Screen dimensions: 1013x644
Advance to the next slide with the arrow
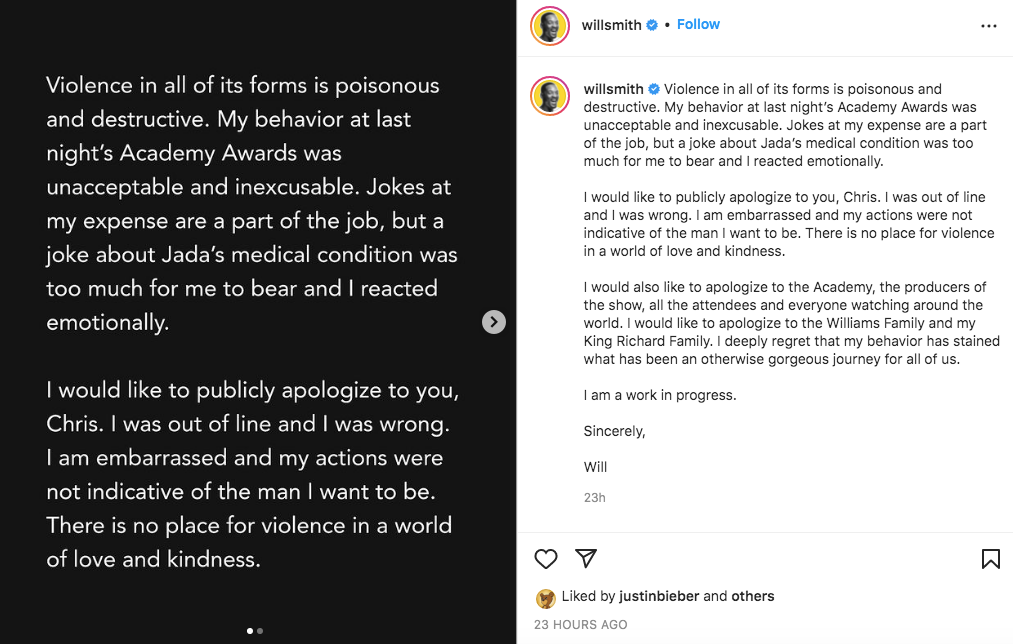pyautogui.click(x=494, y=322)
